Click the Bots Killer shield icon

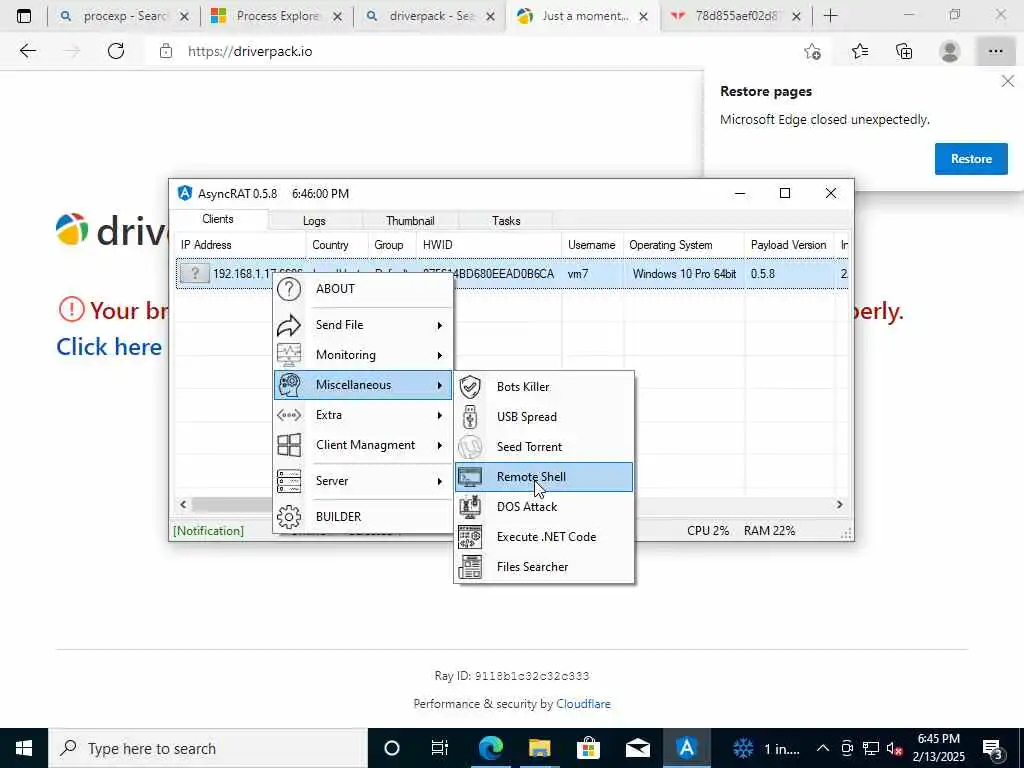470,387
